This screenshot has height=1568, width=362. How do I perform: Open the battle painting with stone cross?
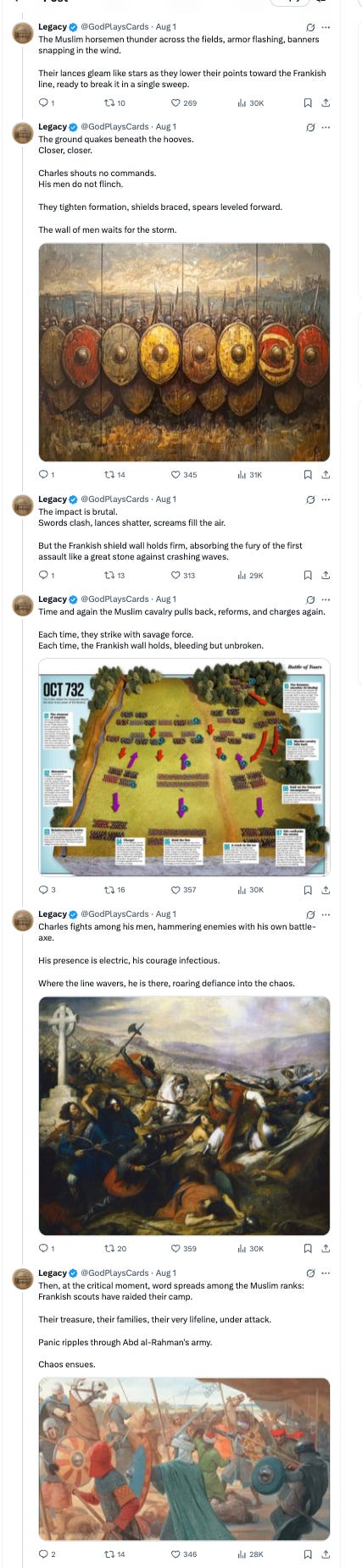(184, 1116)
